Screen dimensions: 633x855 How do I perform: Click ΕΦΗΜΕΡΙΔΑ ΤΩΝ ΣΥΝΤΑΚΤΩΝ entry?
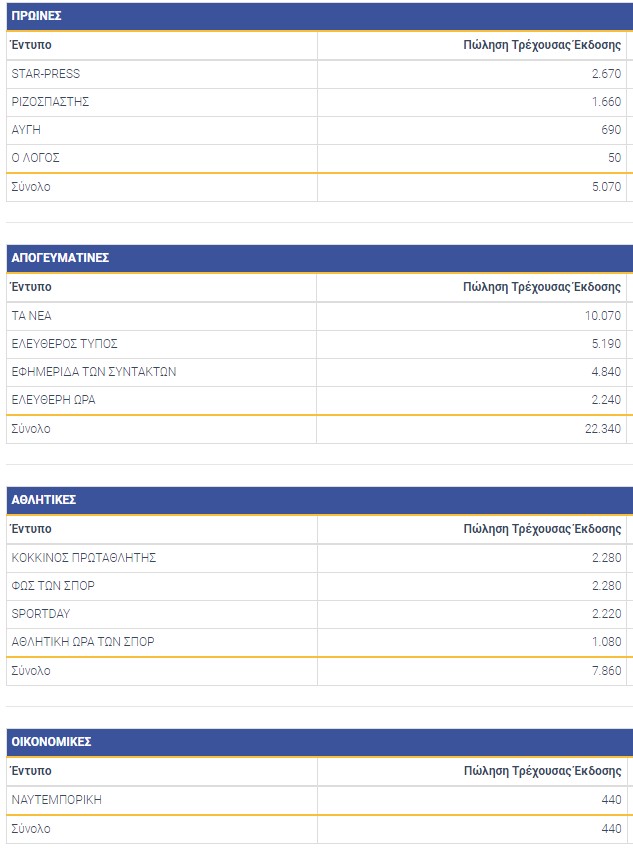click(x=94, y=372)
